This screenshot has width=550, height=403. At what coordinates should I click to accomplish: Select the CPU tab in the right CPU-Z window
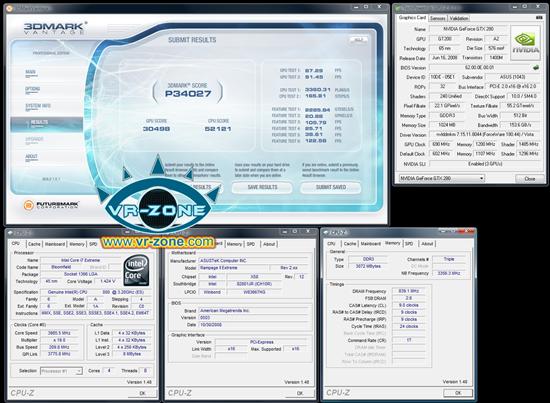click(x=331, y=243)
